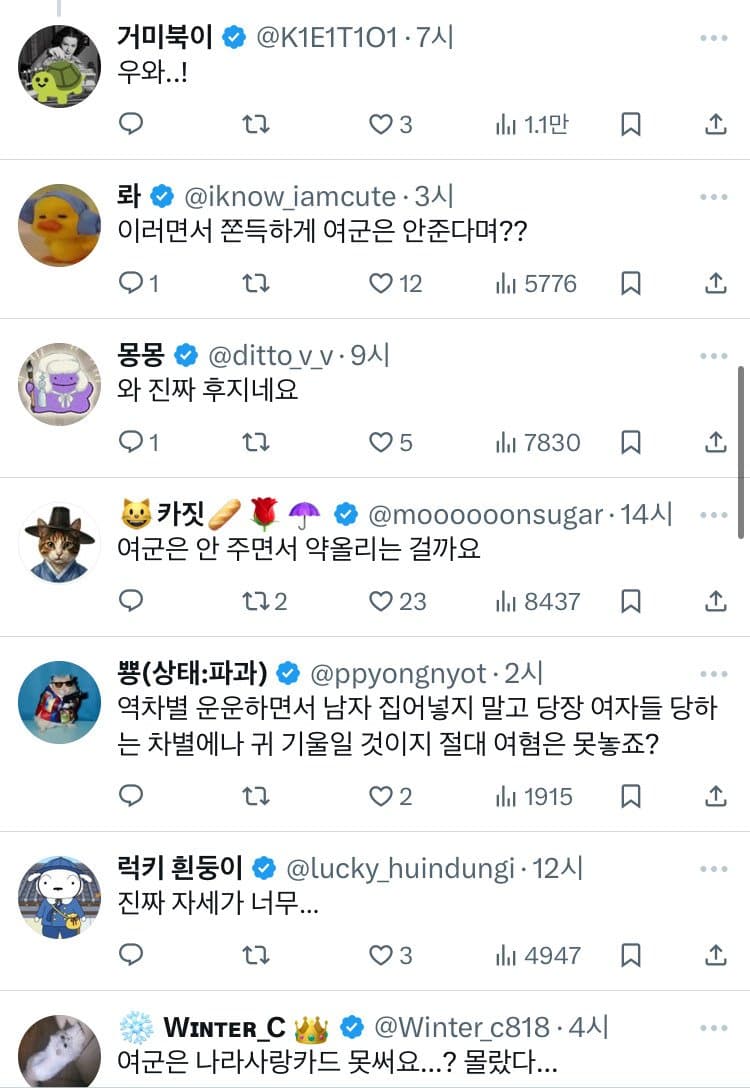The width and height of the screenshot is (750, 1088).
Task: Open the @lucky_huindungi profile link
Action: click(400, 867)
